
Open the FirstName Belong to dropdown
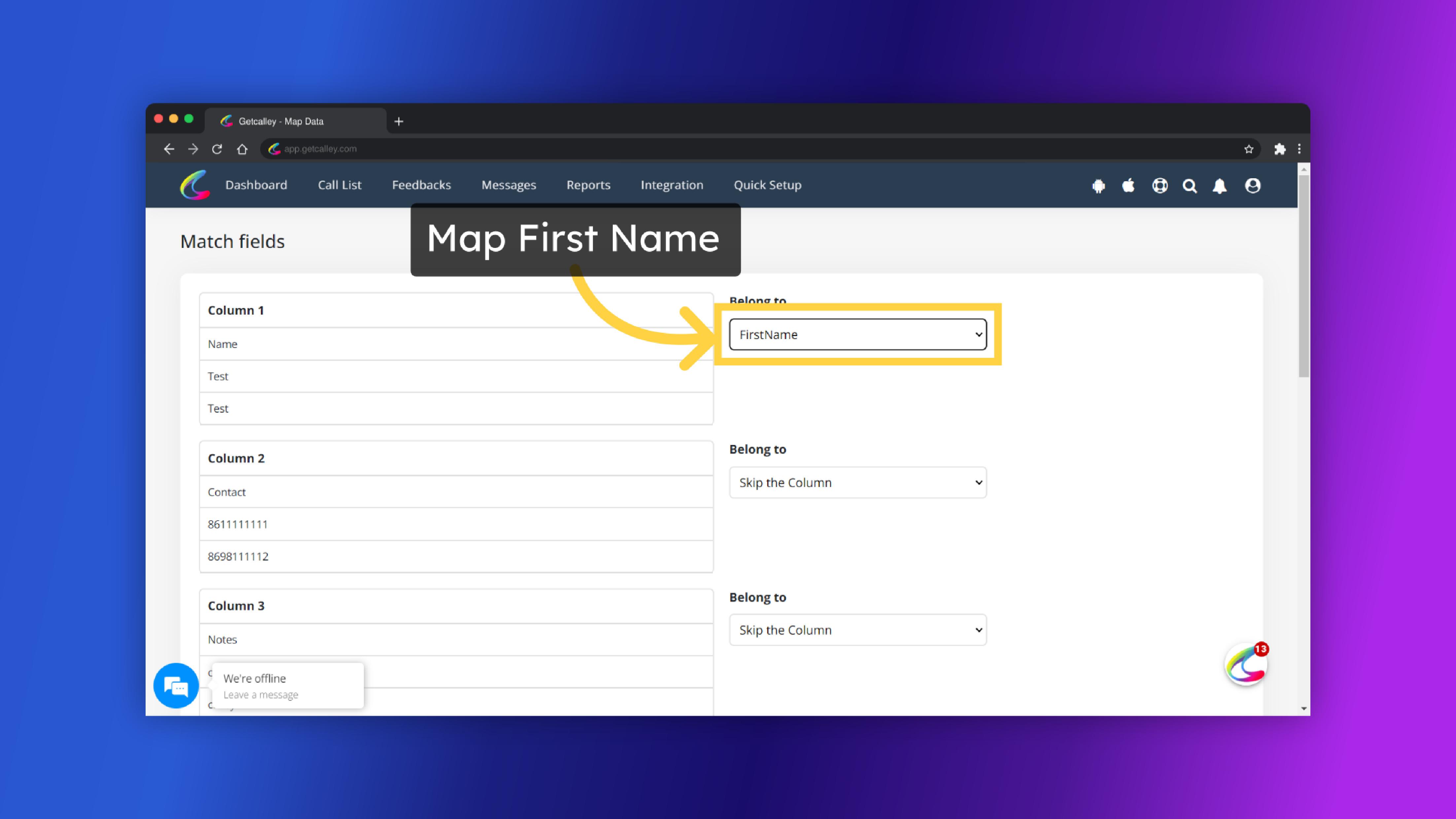coord(857,335)
